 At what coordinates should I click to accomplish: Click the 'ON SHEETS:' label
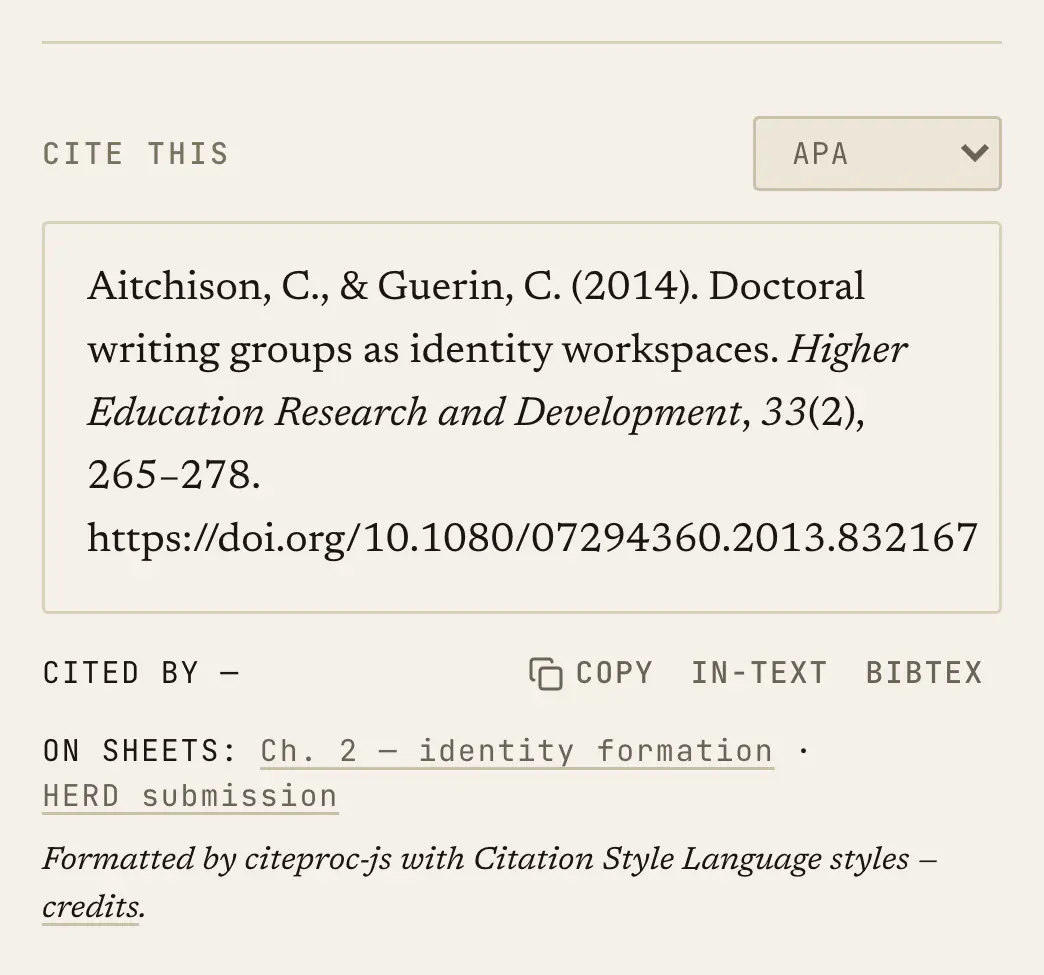pyautogui.click(x=140, y=751)
